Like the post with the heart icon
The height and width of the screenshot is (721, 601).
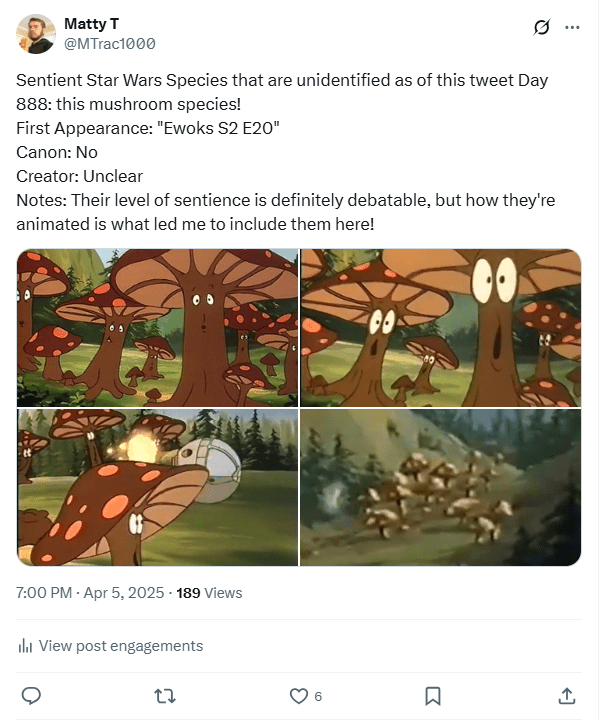click(298, 695)
